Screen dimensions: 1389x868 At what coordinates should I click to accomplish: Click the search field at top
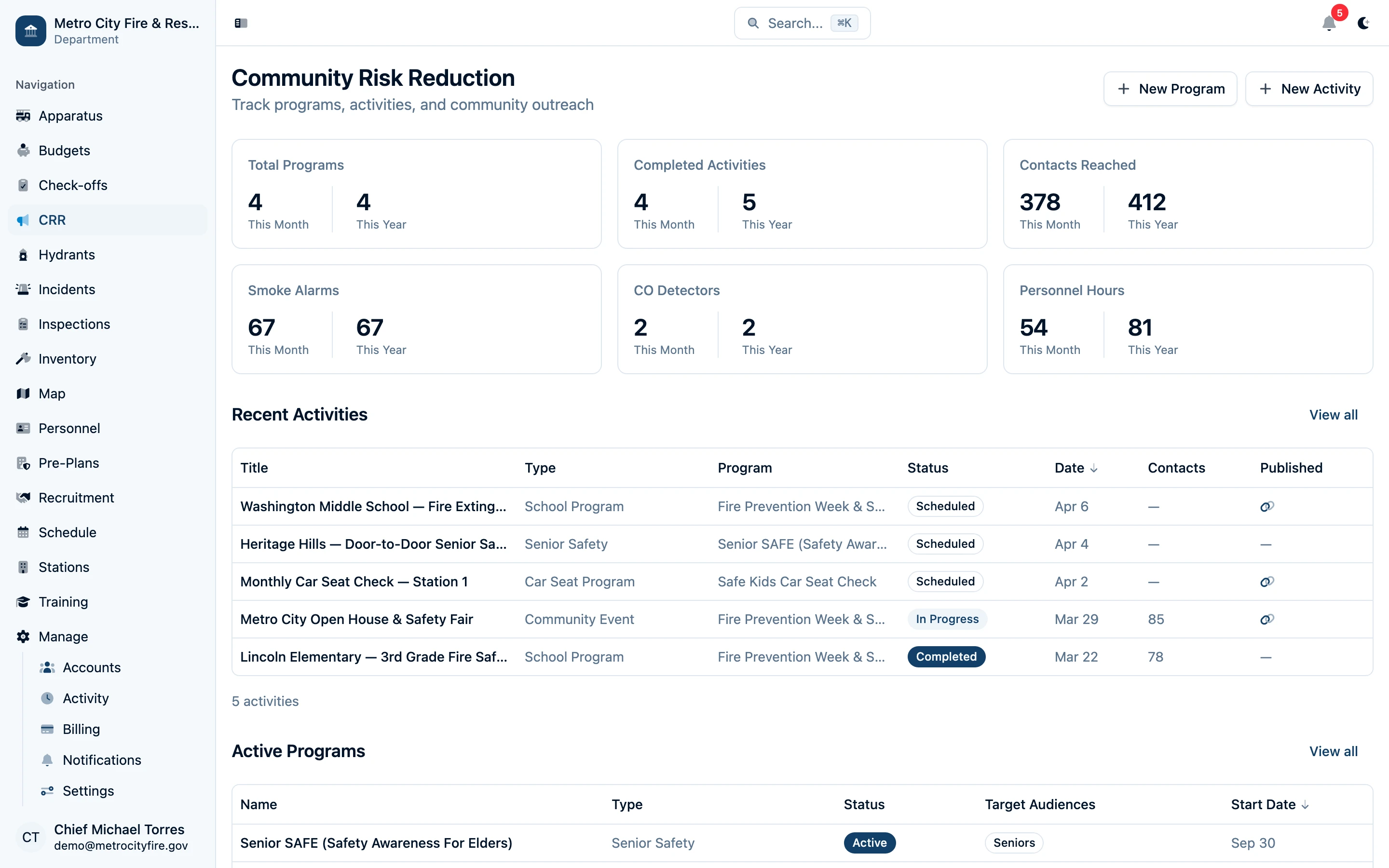click(801, 23)
